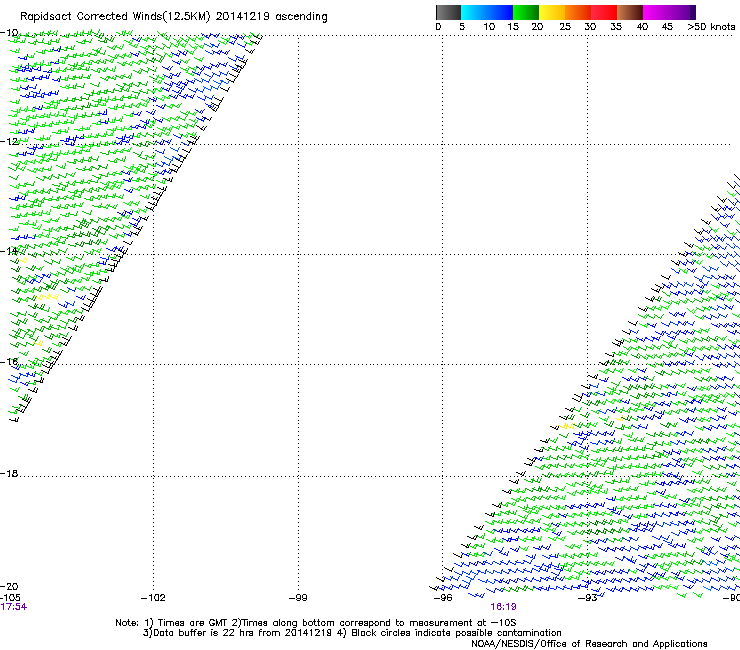Click the '-105' longitude axis label
The image size is (740, 650).
10,598
